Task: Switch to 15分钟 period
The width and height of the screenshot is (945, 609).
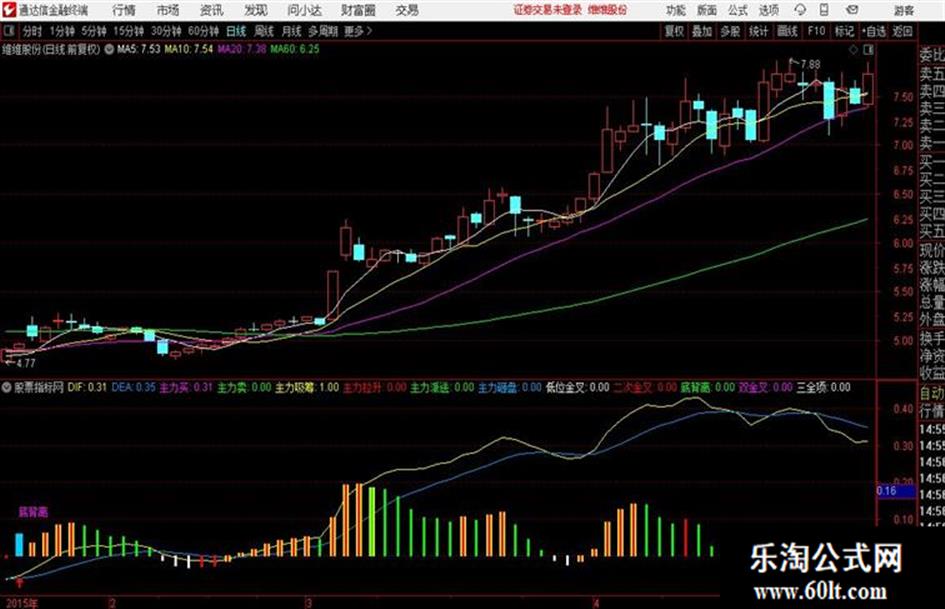Action: coord(128,31)
